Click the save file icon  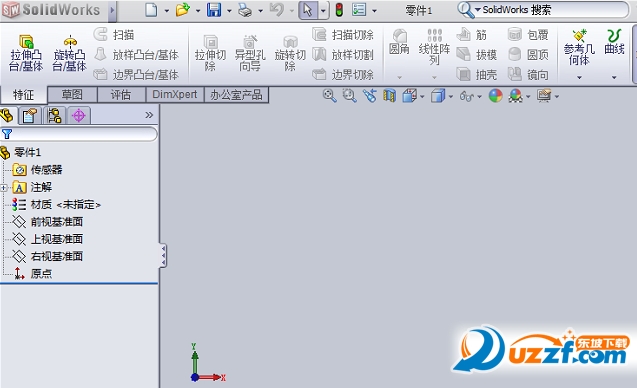click(214, 10)
